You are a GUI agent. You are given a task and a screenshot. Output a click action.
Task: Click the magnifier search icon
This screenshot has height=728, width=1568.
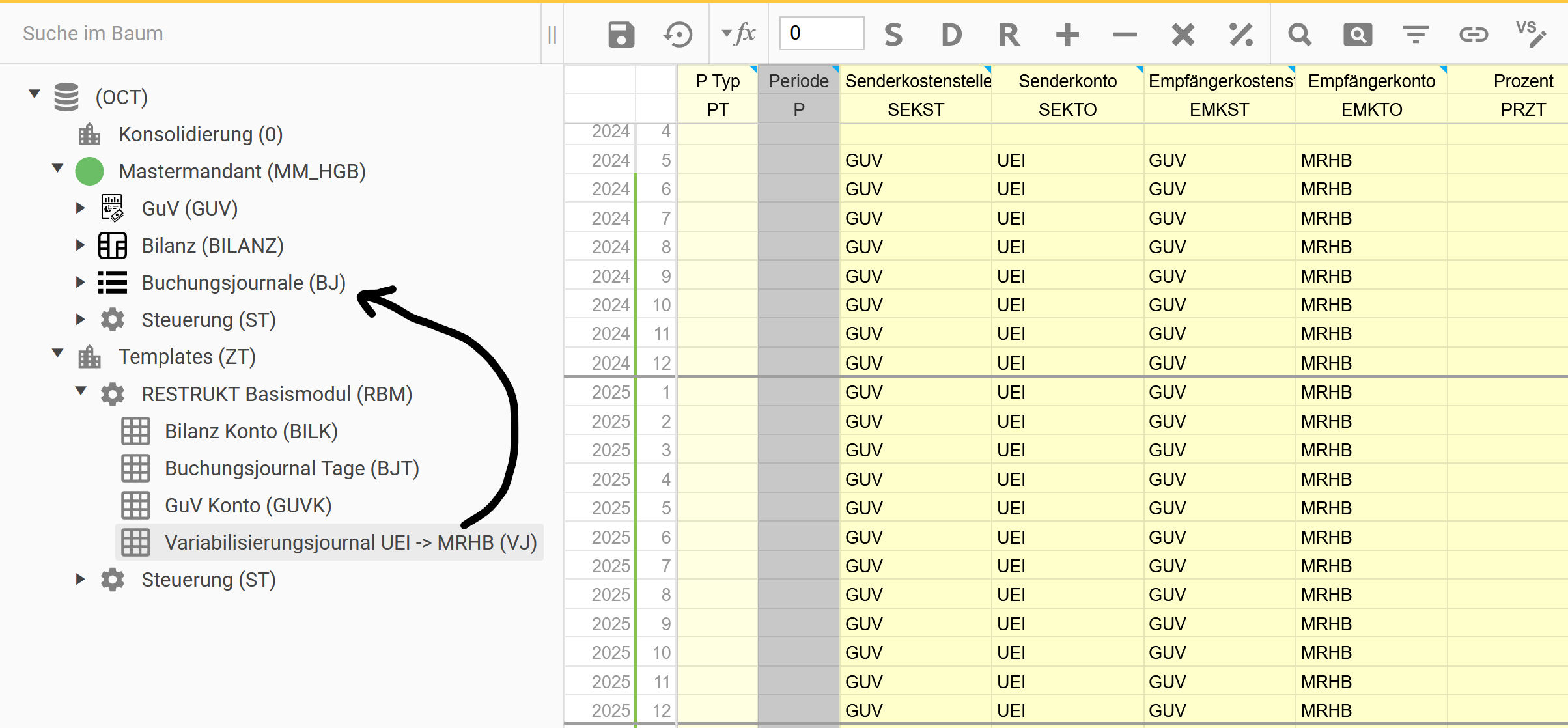coord(1299,34)
